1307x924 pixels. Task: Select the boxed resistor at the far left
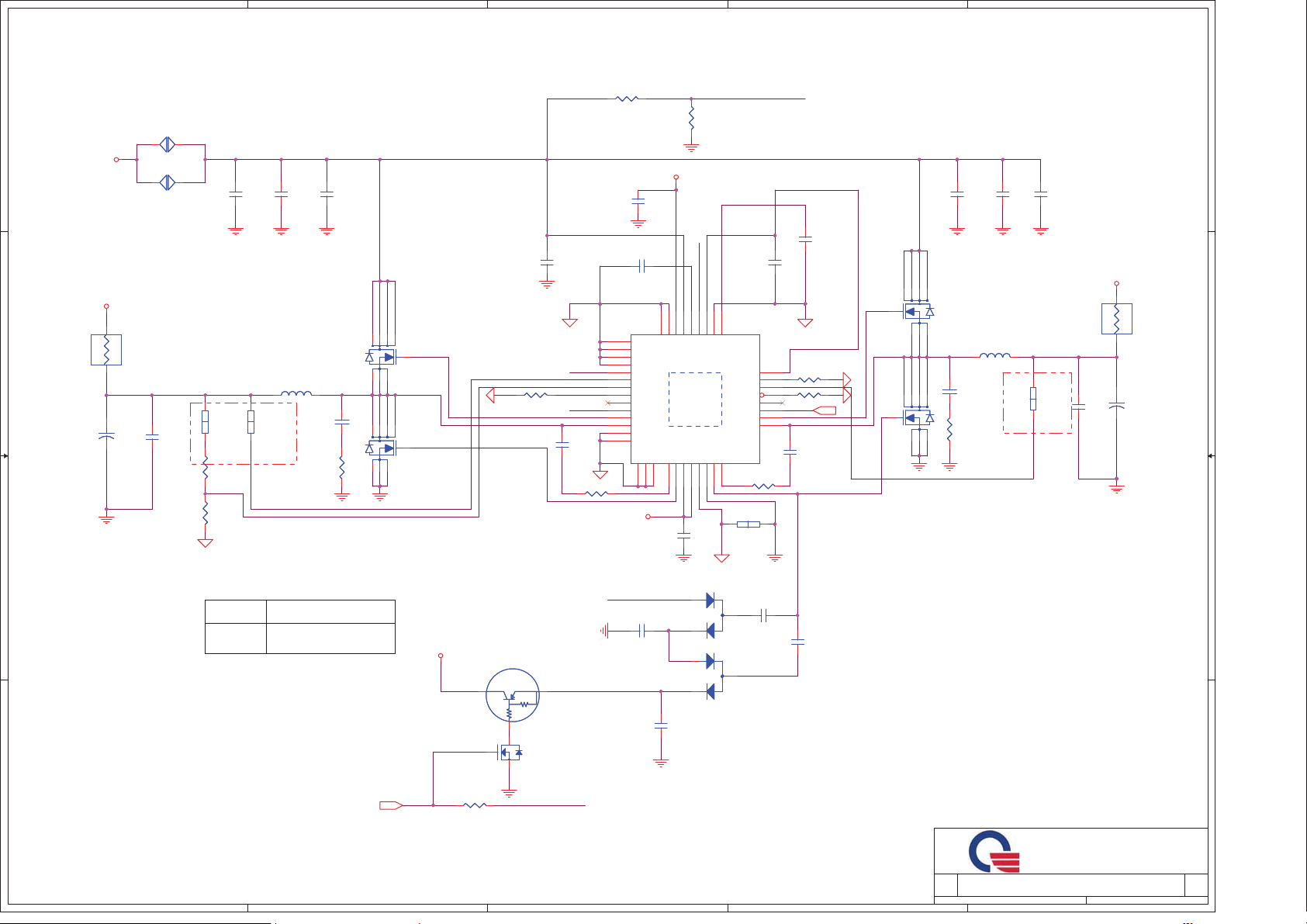coord(106,350)
